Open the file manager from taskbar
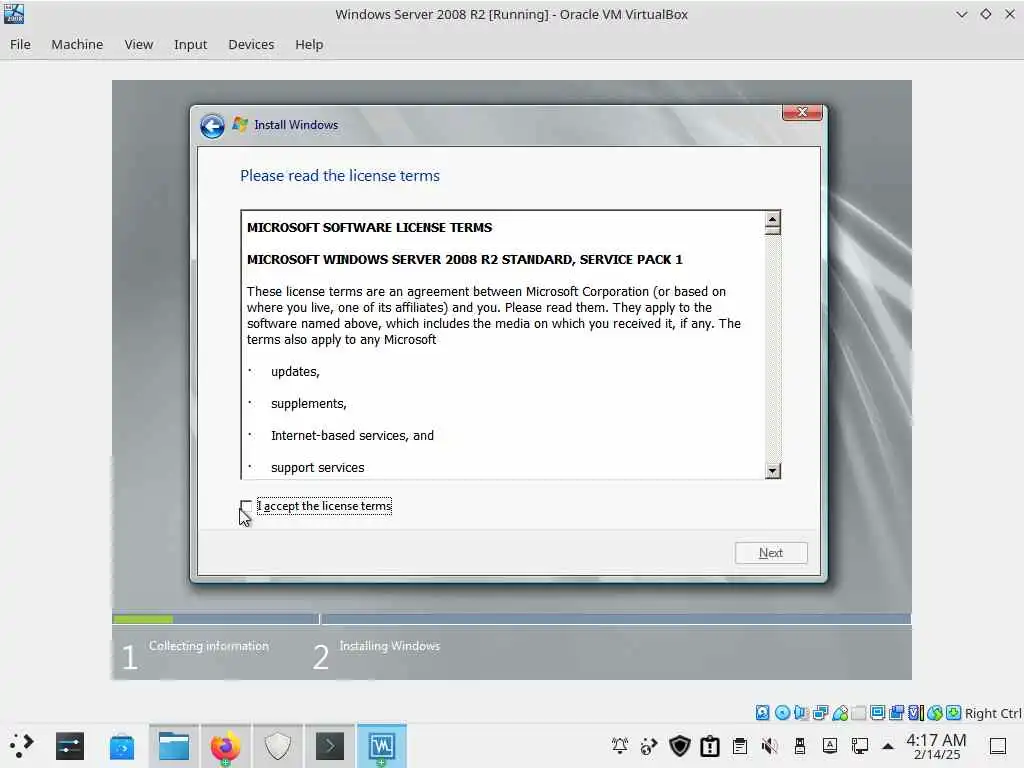The image size is (1024, 768). tap(174, 746)
